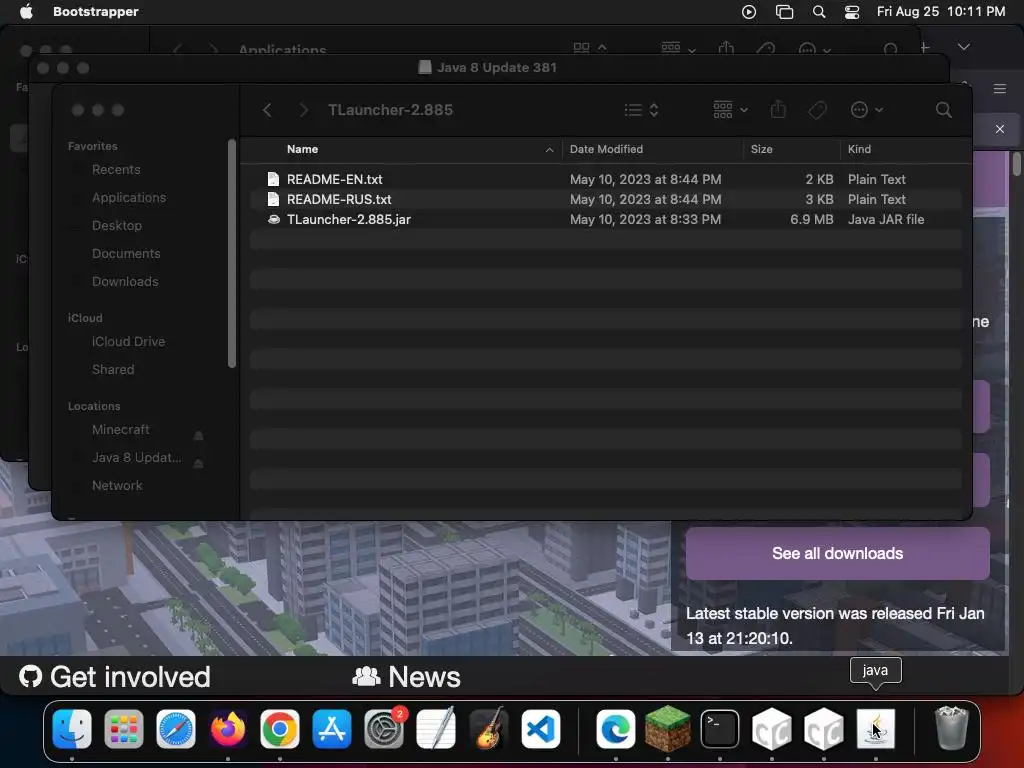Click the TLauncher jar coffee cup icon
The width and height of the screenshot is (1024, 768).
274,219
